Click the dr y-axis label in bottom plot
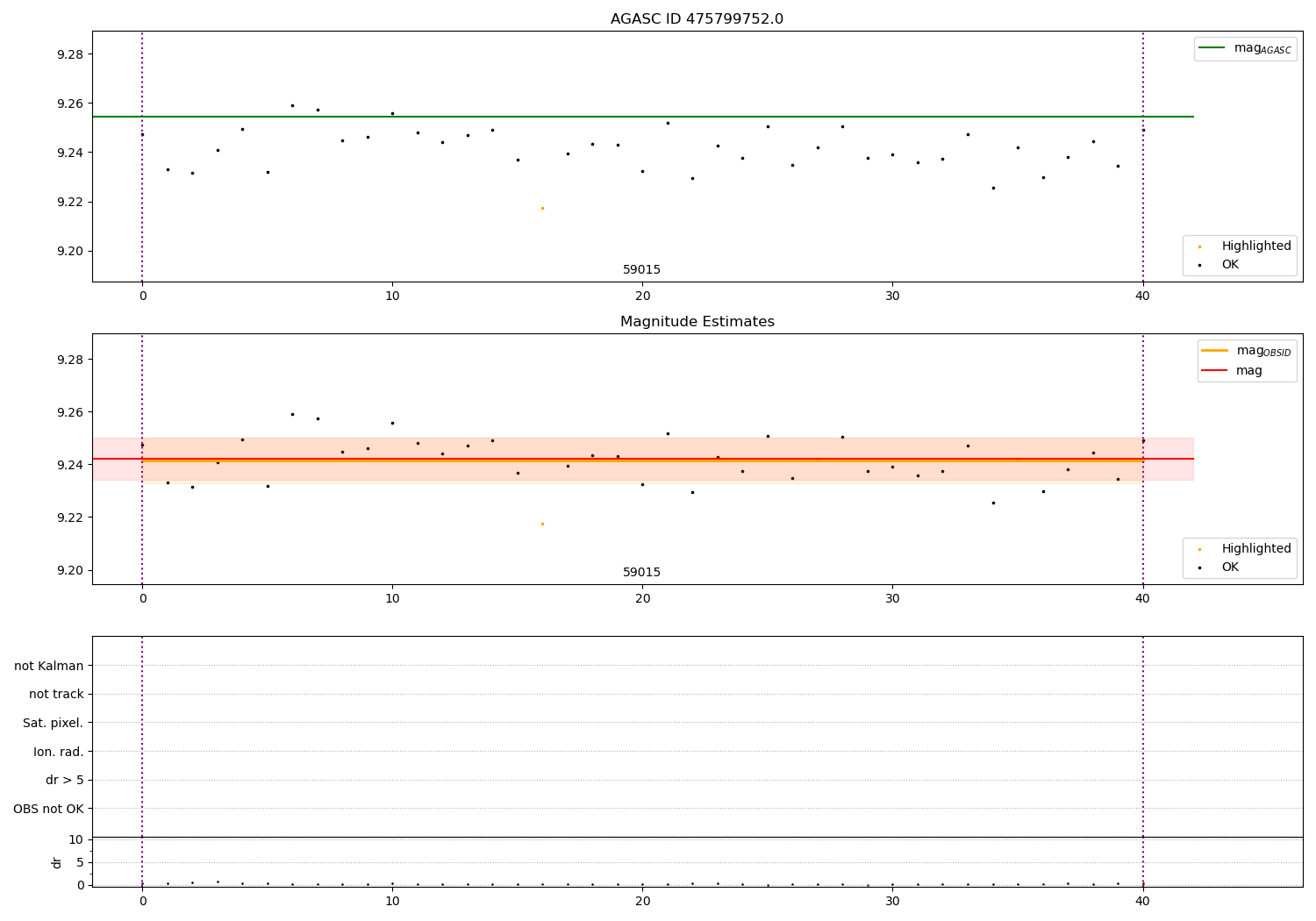 [x=57, y=862]
